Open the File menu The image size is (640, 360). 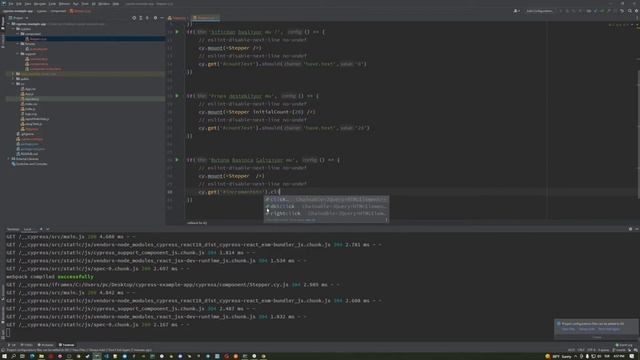click(11, 4)
